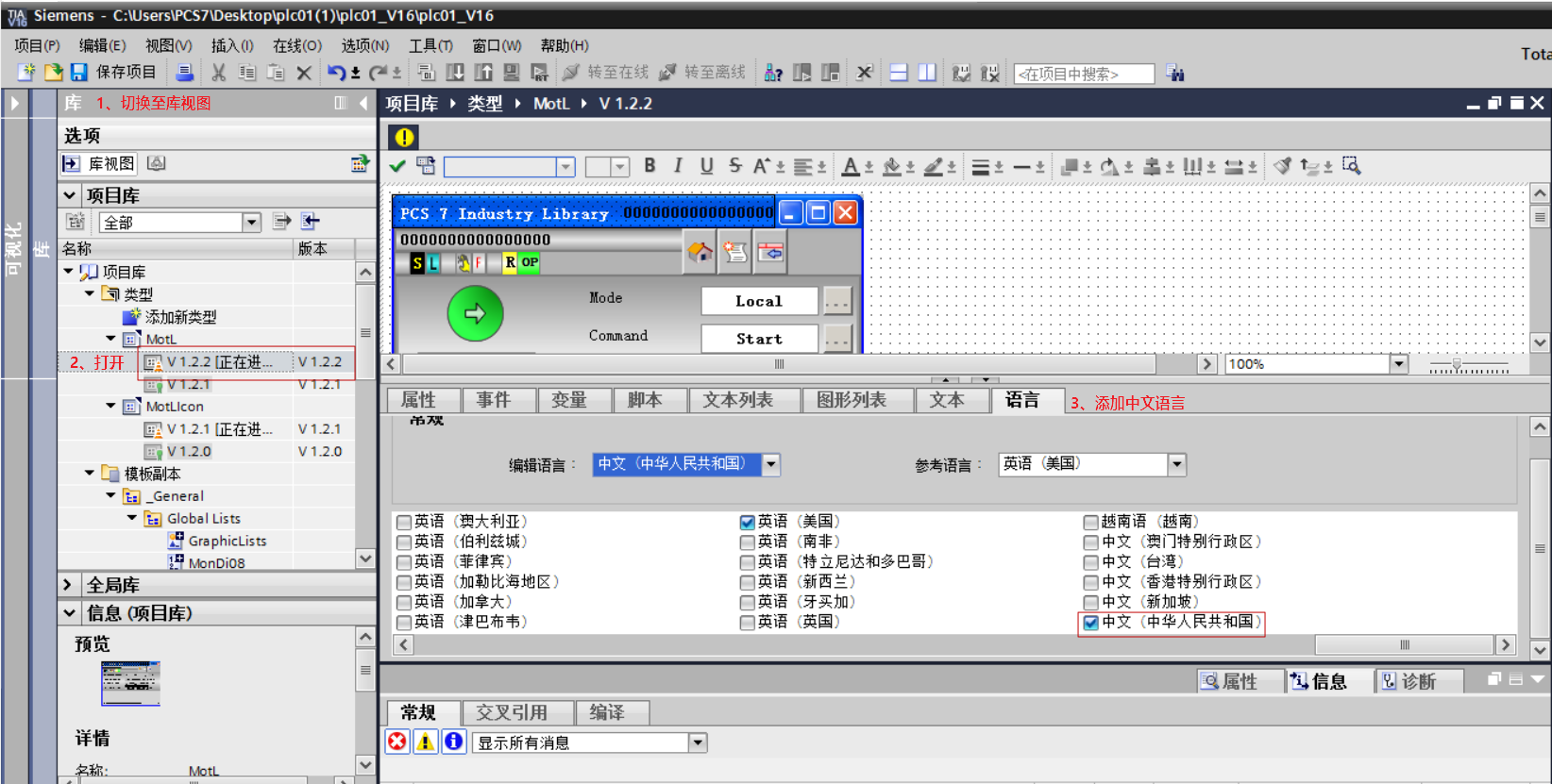This screenshot has width=1552, height=784.
Task: Collapse the 模板副本 tree node
Action: click(90, 473)
